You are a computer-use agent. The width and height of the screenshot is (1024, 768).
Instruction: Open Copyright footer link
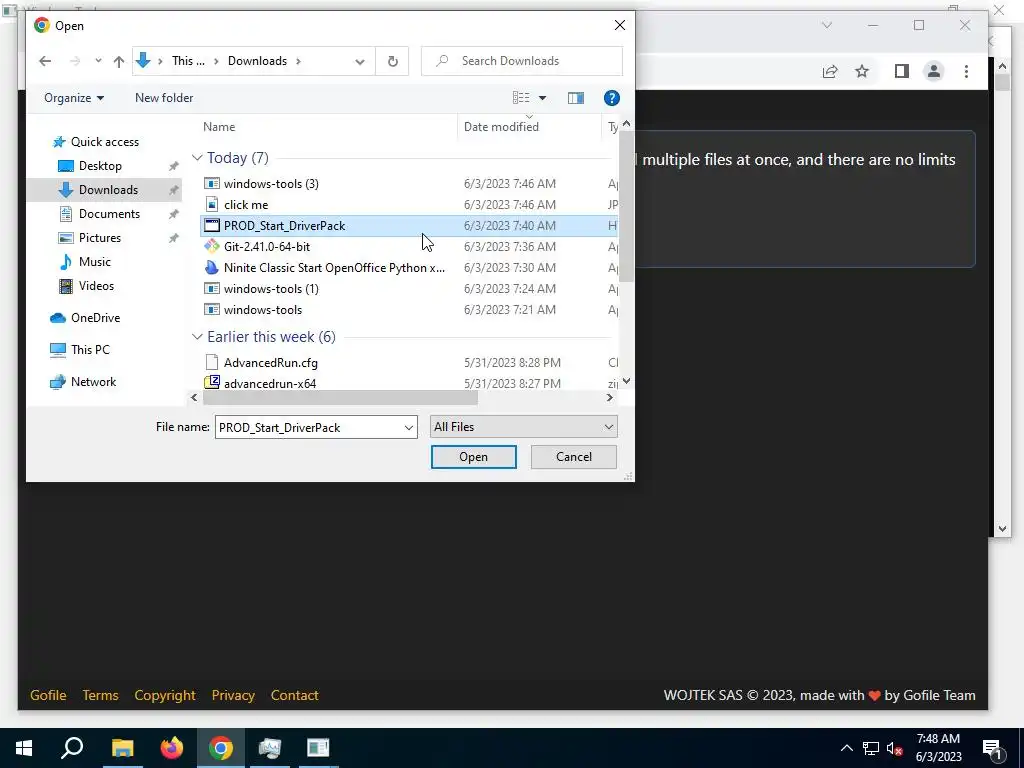point(165,696)
